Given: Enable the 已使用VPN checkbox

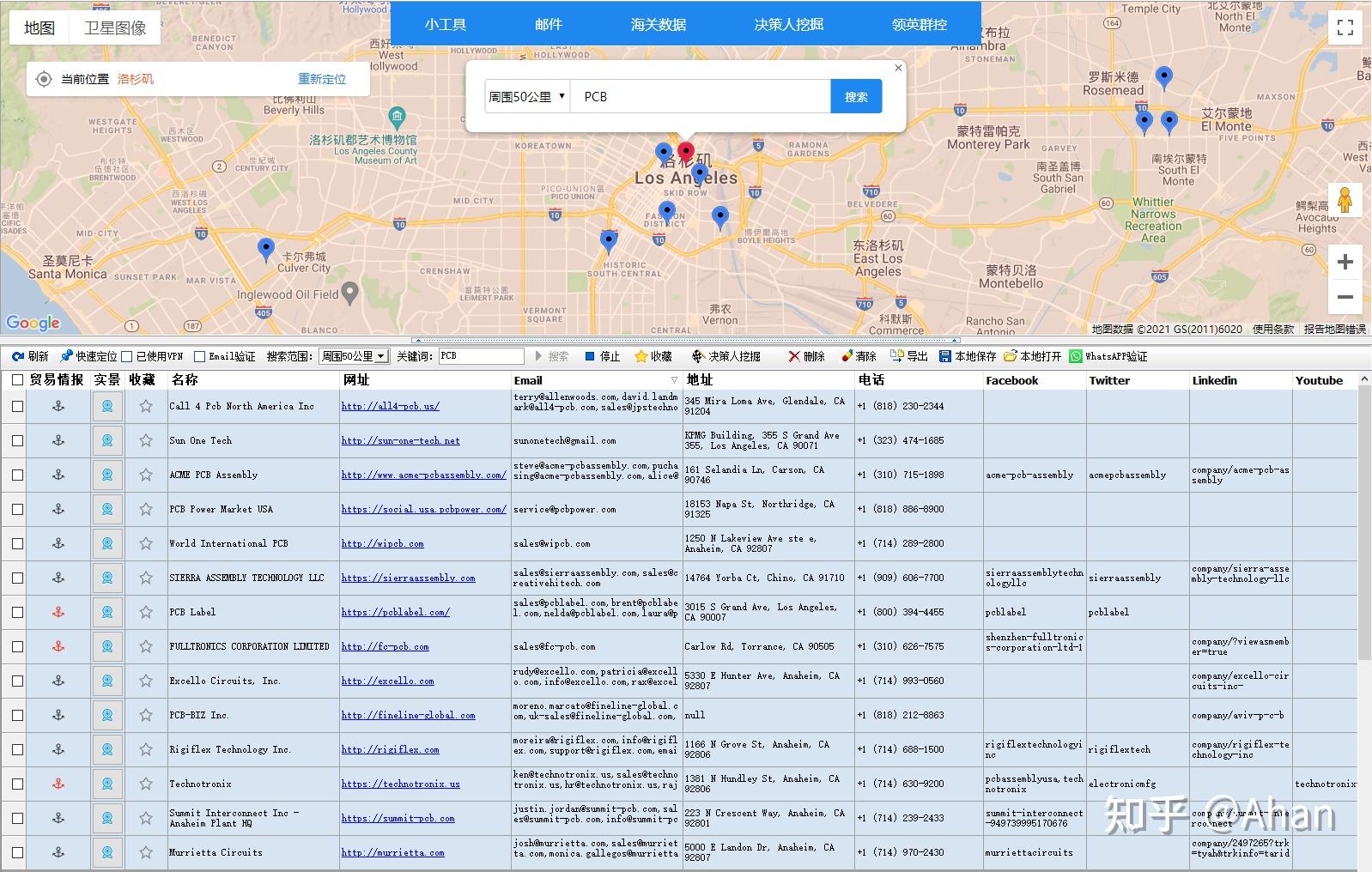Looking at the screenshot, I should click(x=127, y=356).
